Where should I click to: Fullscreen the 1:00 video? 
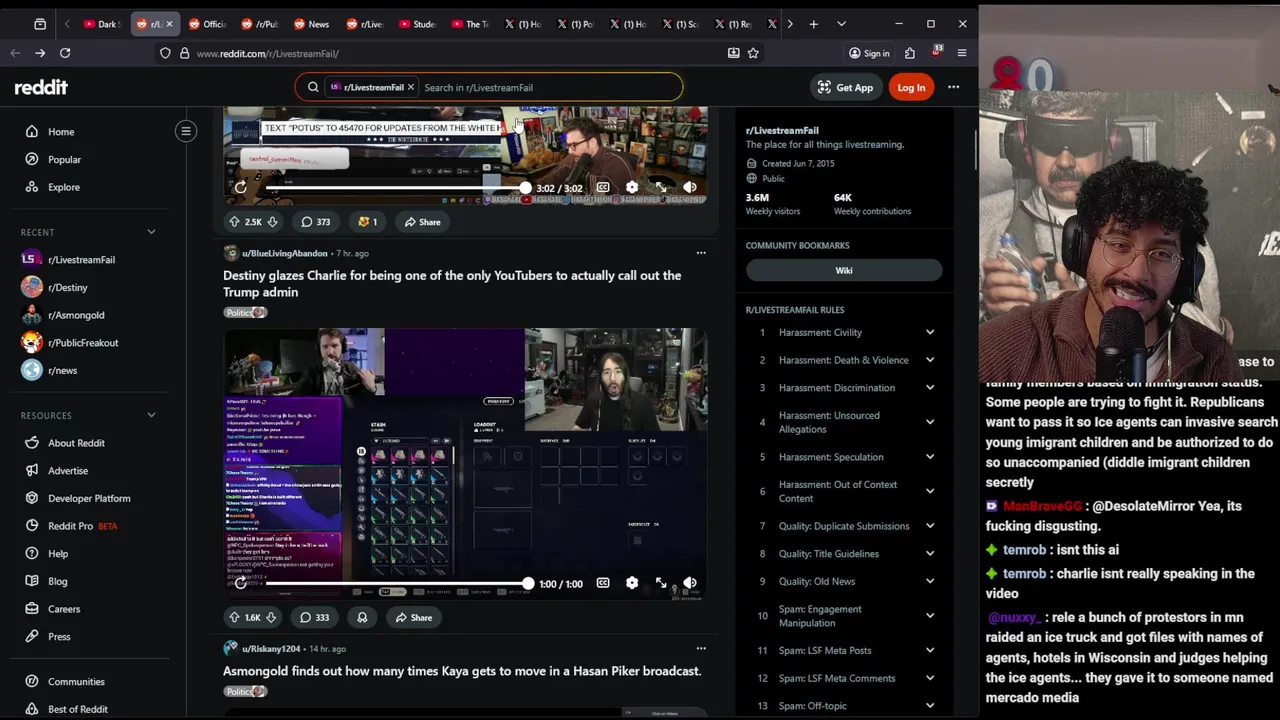click(661, 584)
